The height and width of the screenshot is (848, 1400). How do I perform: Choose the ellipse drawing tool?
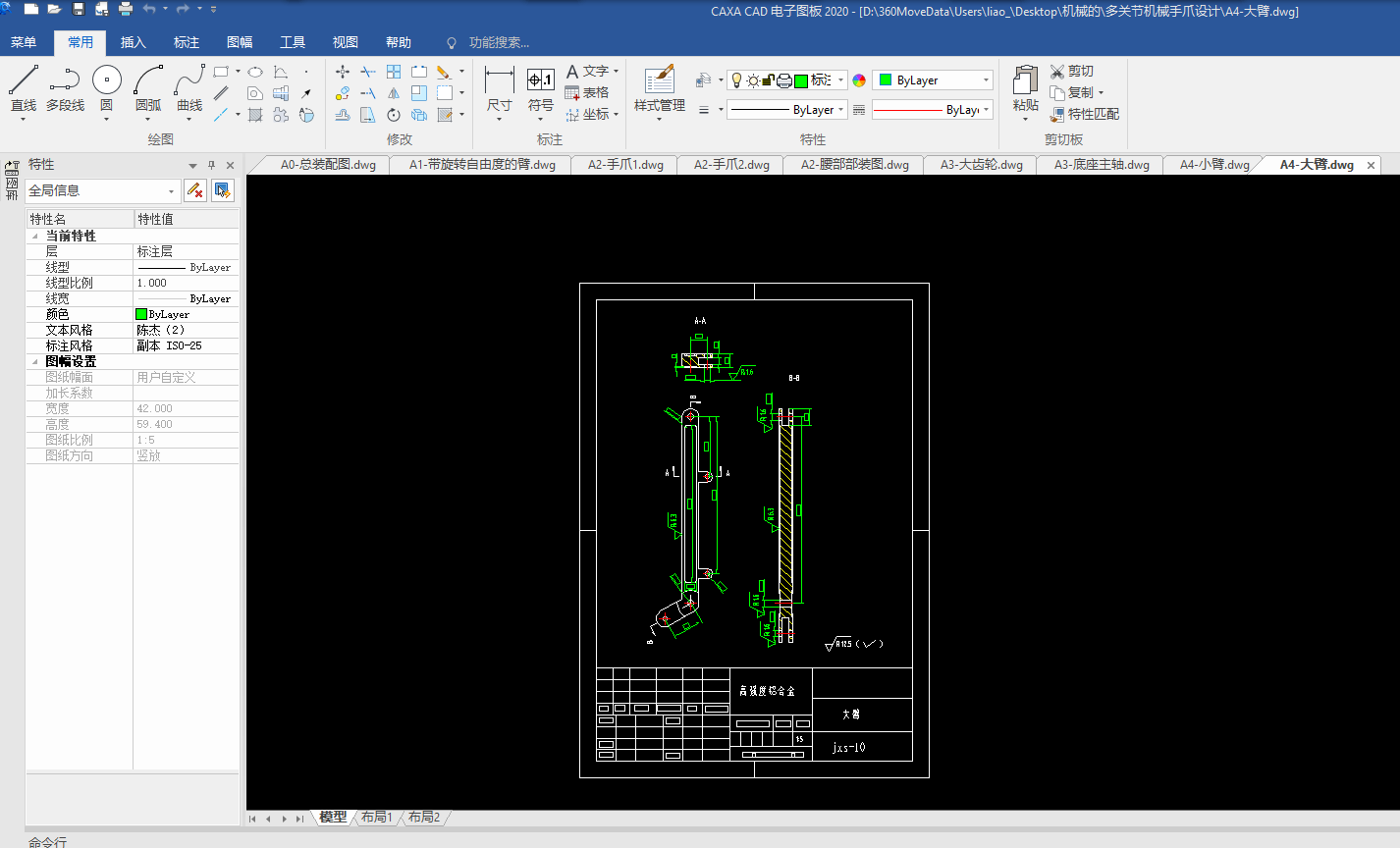click(x=255, y=72)
